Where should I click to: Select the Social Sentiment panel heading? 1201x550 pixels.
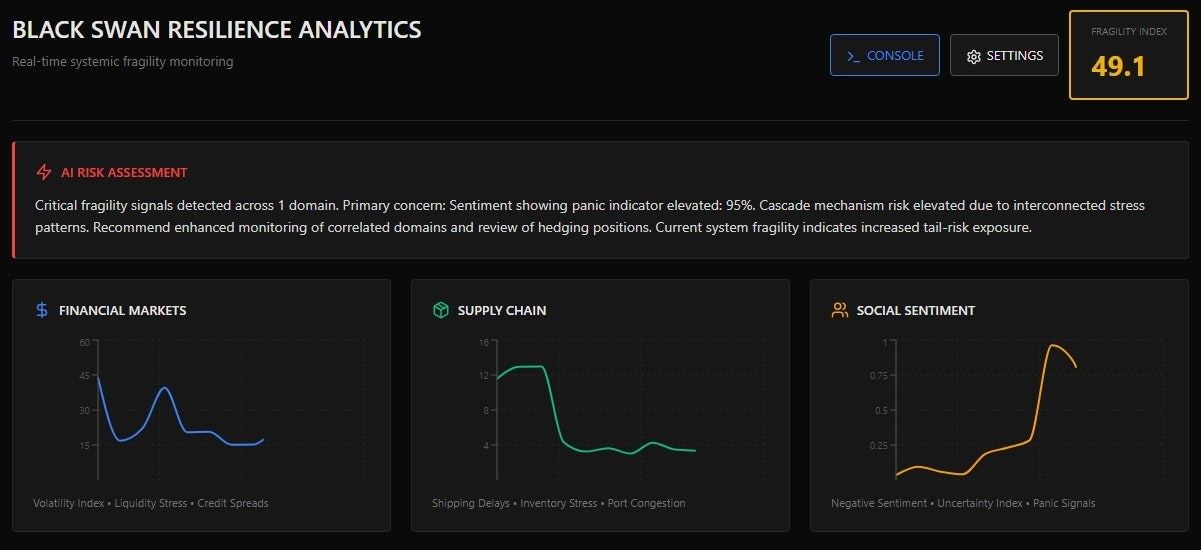click(915, 310)
